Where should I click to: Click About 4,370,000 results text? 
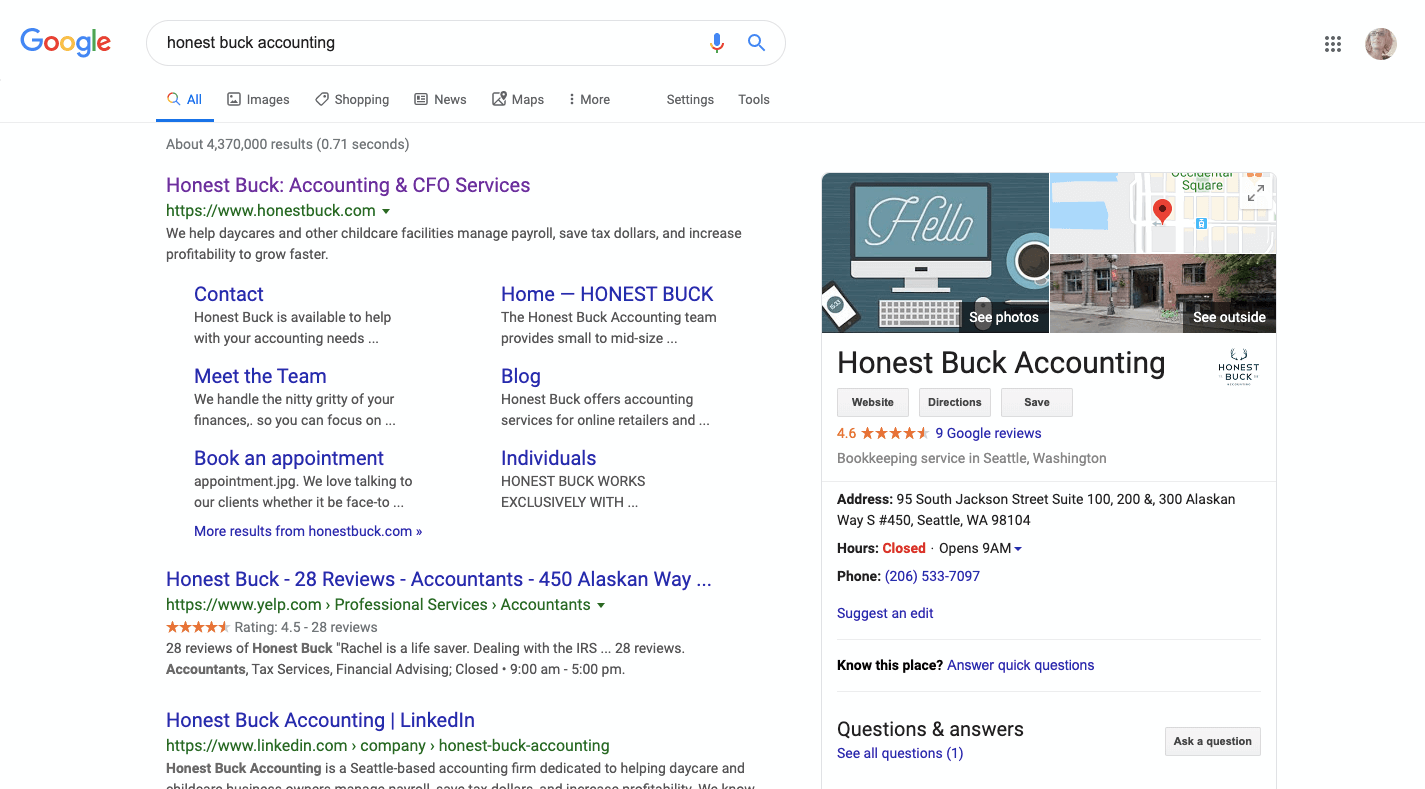coord(288,144)
